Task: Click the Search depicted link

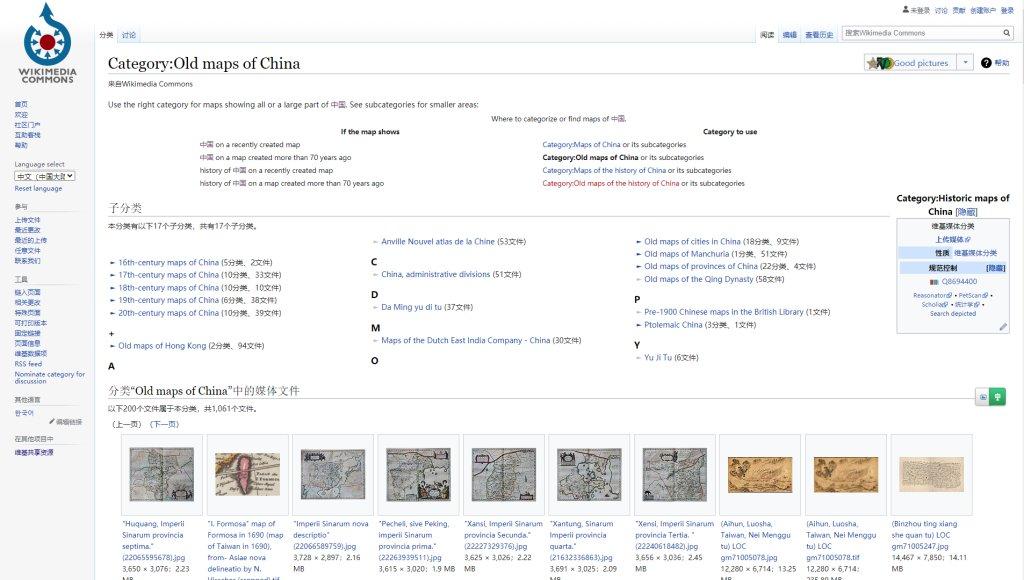Action: pos(953,314)
